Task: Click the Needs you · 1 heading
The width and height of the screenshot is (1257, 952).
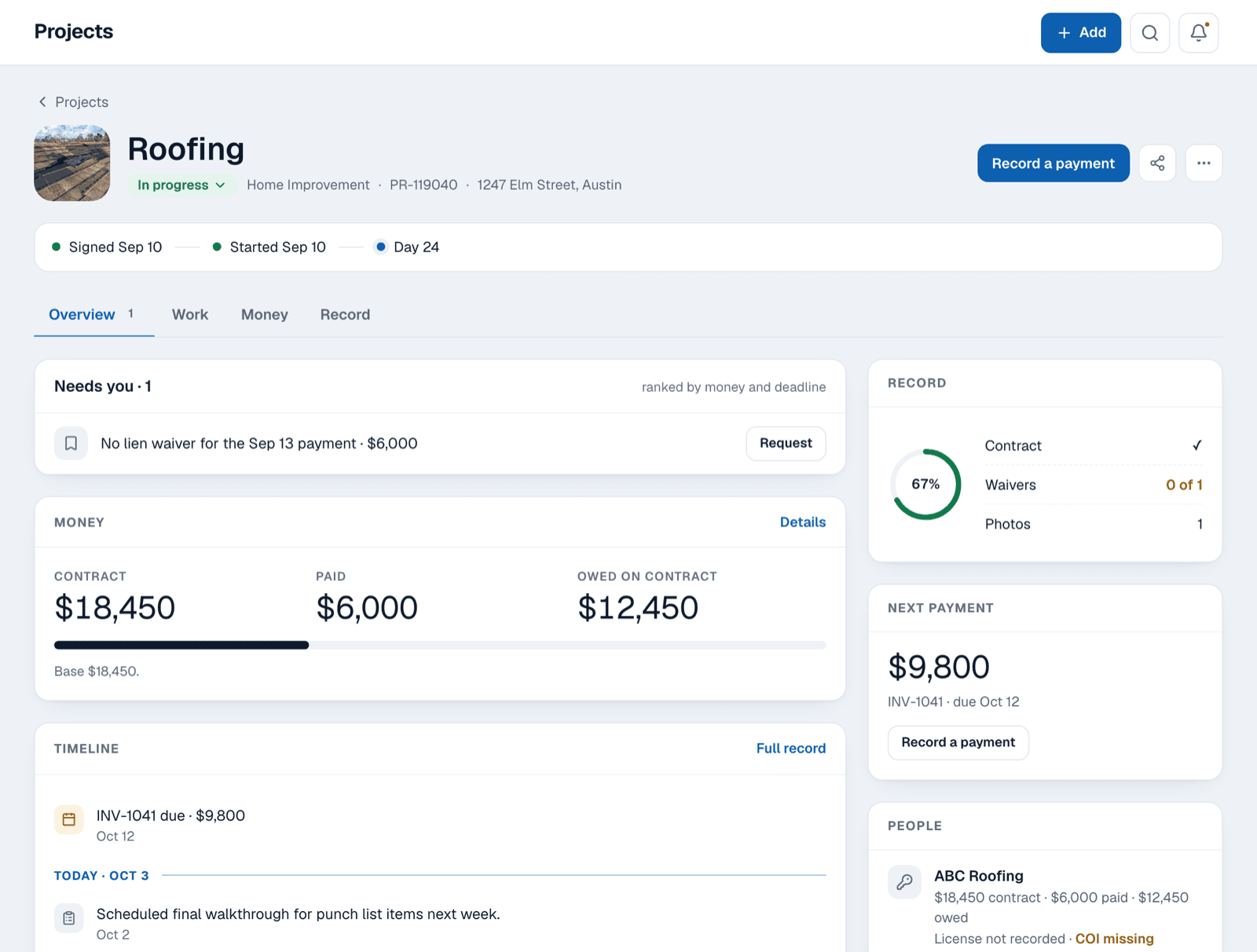Action: (x=103, y=386)
